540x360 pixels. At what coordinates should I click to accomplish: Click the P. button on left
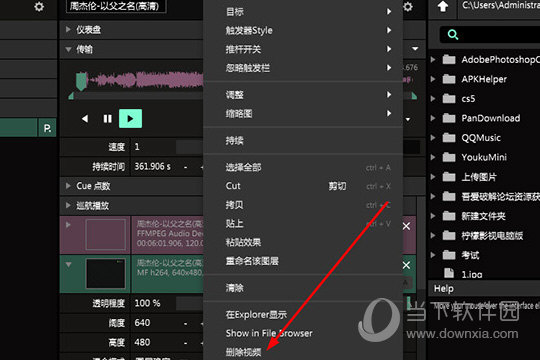pyautogui.click(x=47, y=128)
